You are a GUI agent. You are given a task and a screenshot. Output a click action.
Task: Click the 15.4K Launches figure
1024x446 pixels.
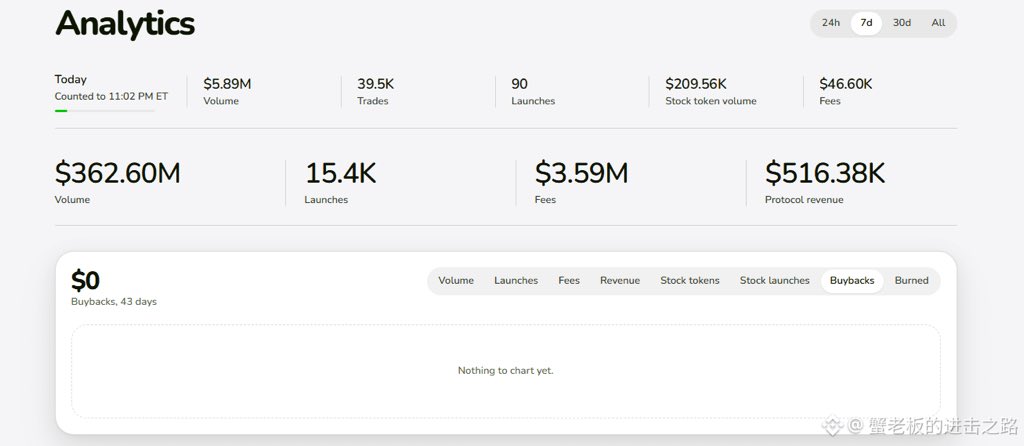340,173
